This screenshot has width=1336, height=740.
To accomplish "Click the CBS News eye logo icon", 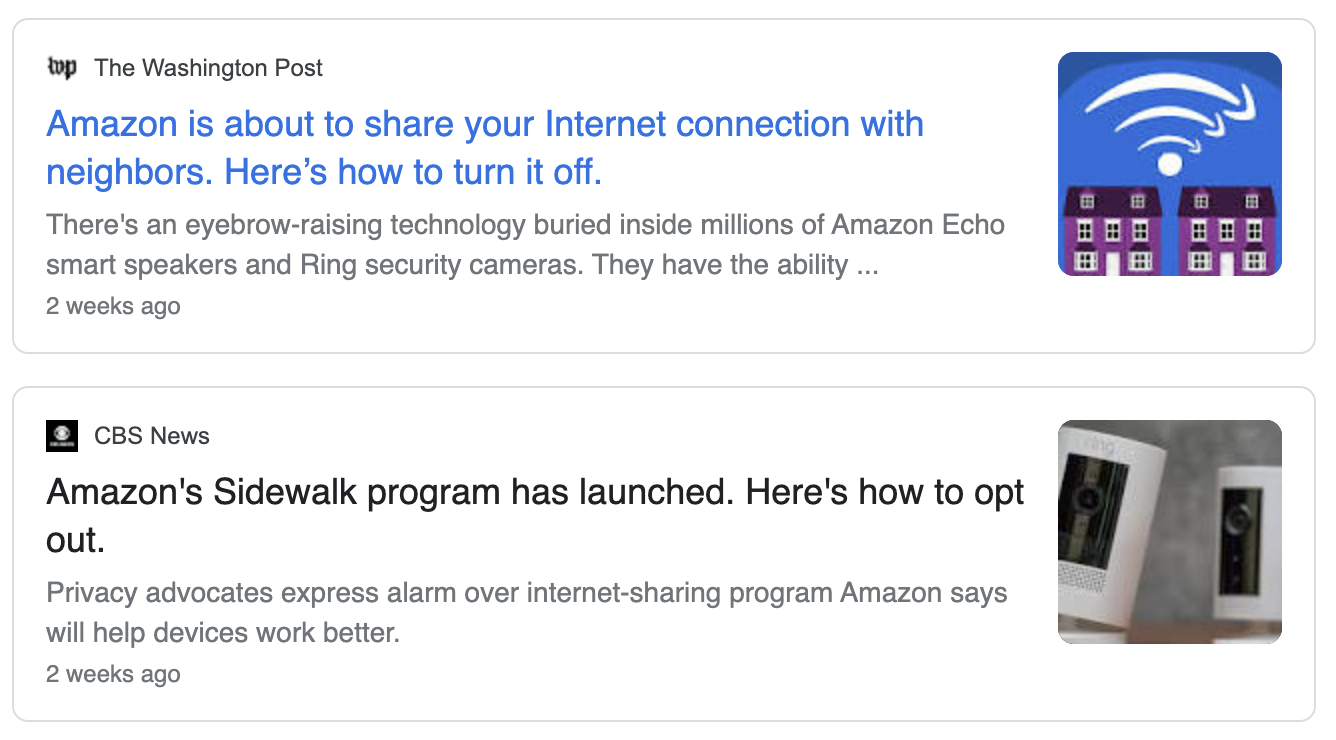I will 62,436.
